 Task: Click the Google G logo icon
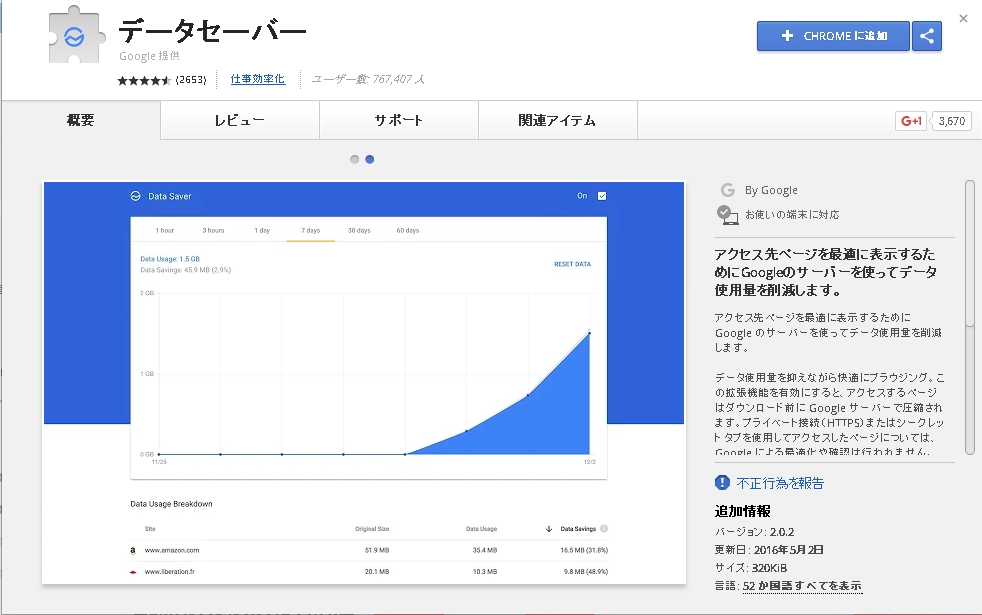pyautogui.click(x=727, y=190)
